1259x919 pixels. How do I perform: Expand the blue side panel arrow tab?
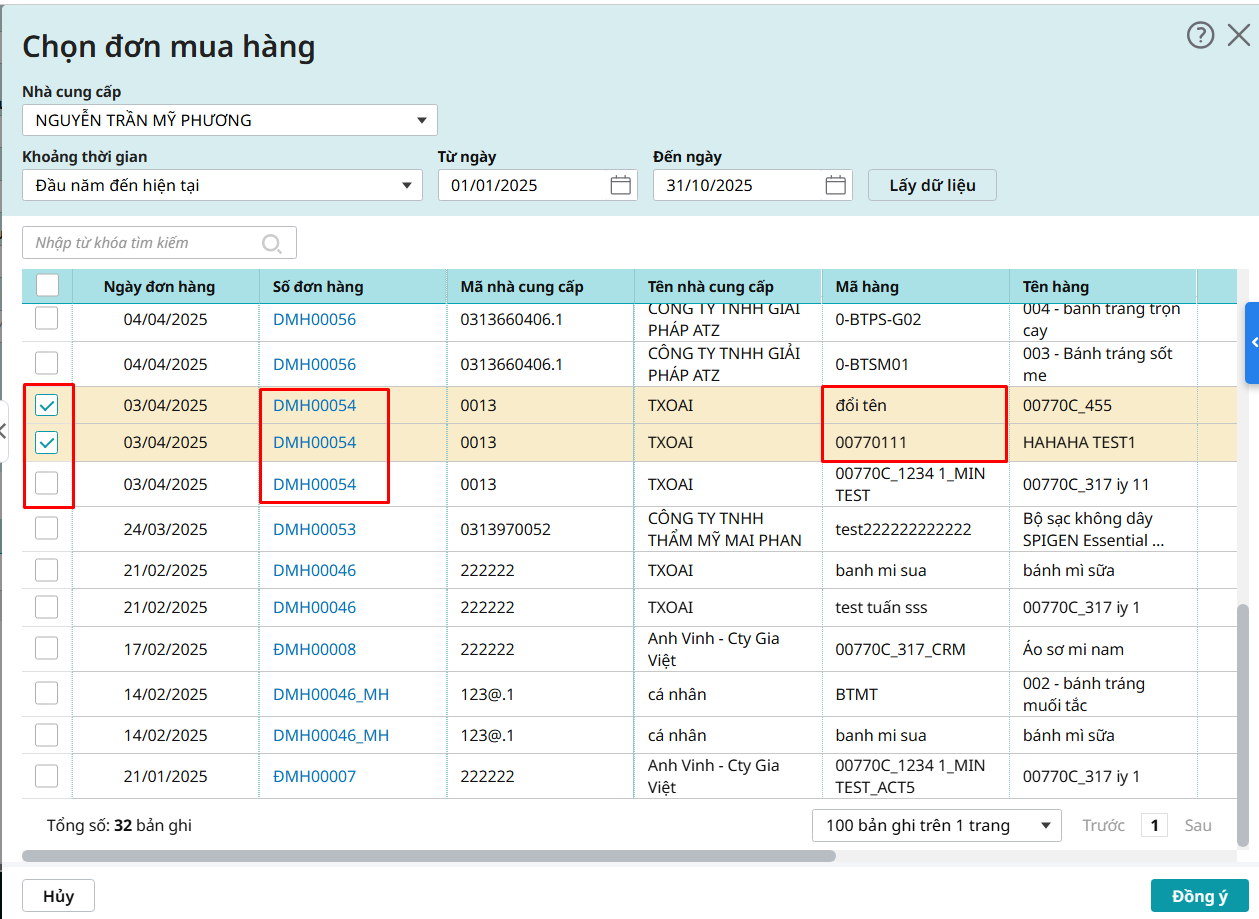point(1252,343)
